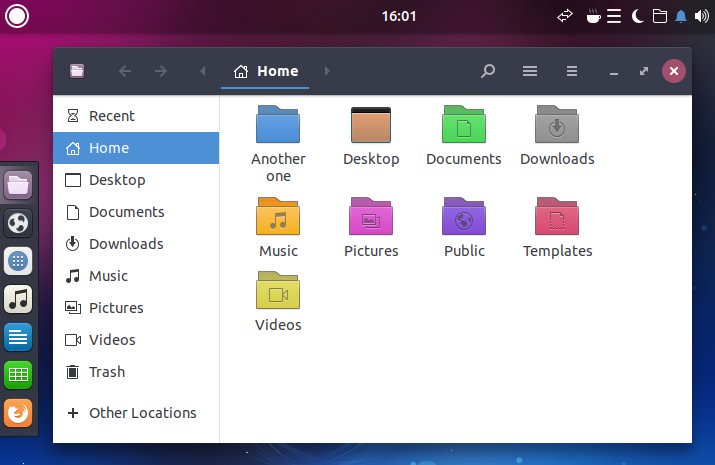Click the clock showing 16:01
The image size is (715, 465).
[399, 16]
